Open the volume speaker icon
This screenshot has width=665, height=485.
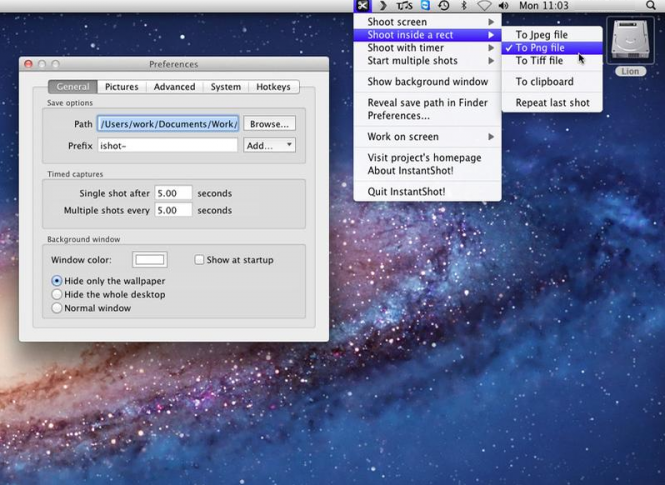503,6
